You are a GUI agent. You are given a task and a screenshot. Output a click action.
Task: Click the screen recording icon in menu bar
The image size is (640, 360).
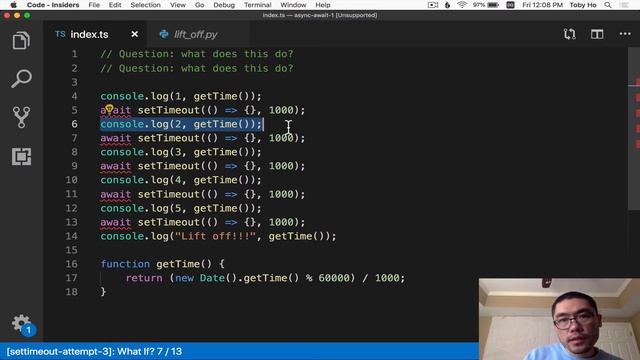point(433,5)
